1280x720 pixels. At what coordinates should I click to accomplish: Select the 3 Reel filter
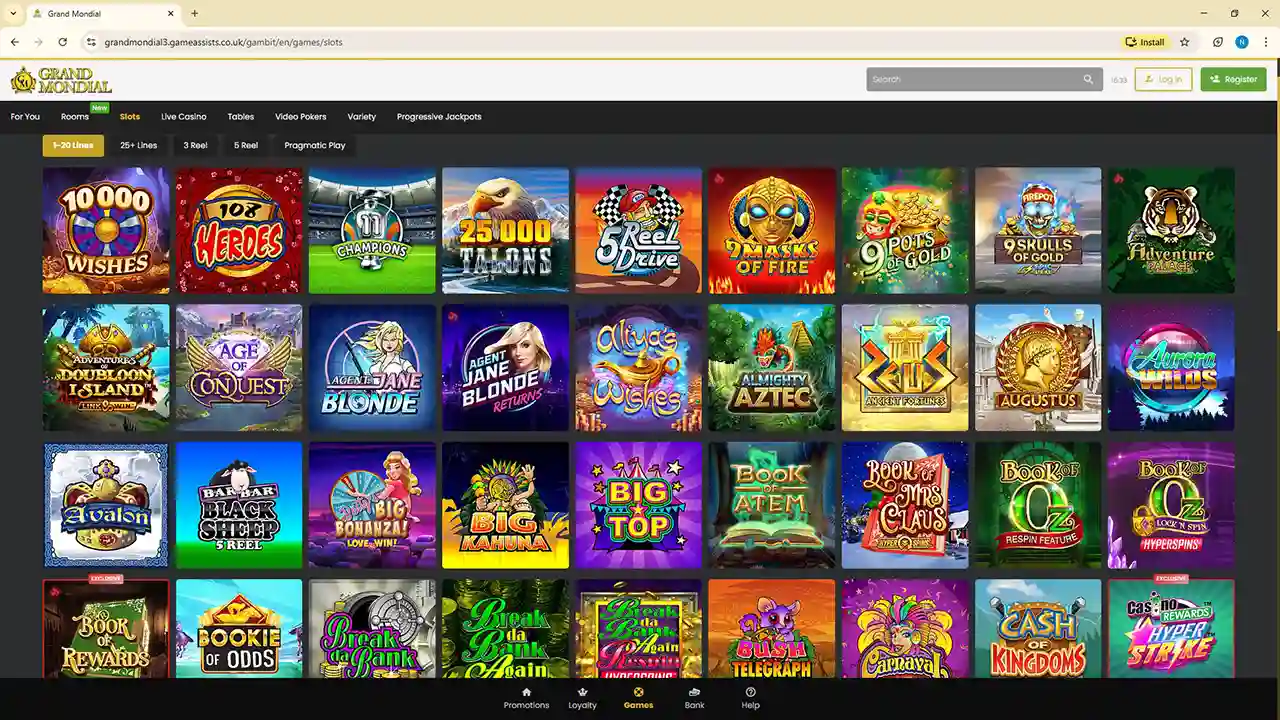click(195, 146)
